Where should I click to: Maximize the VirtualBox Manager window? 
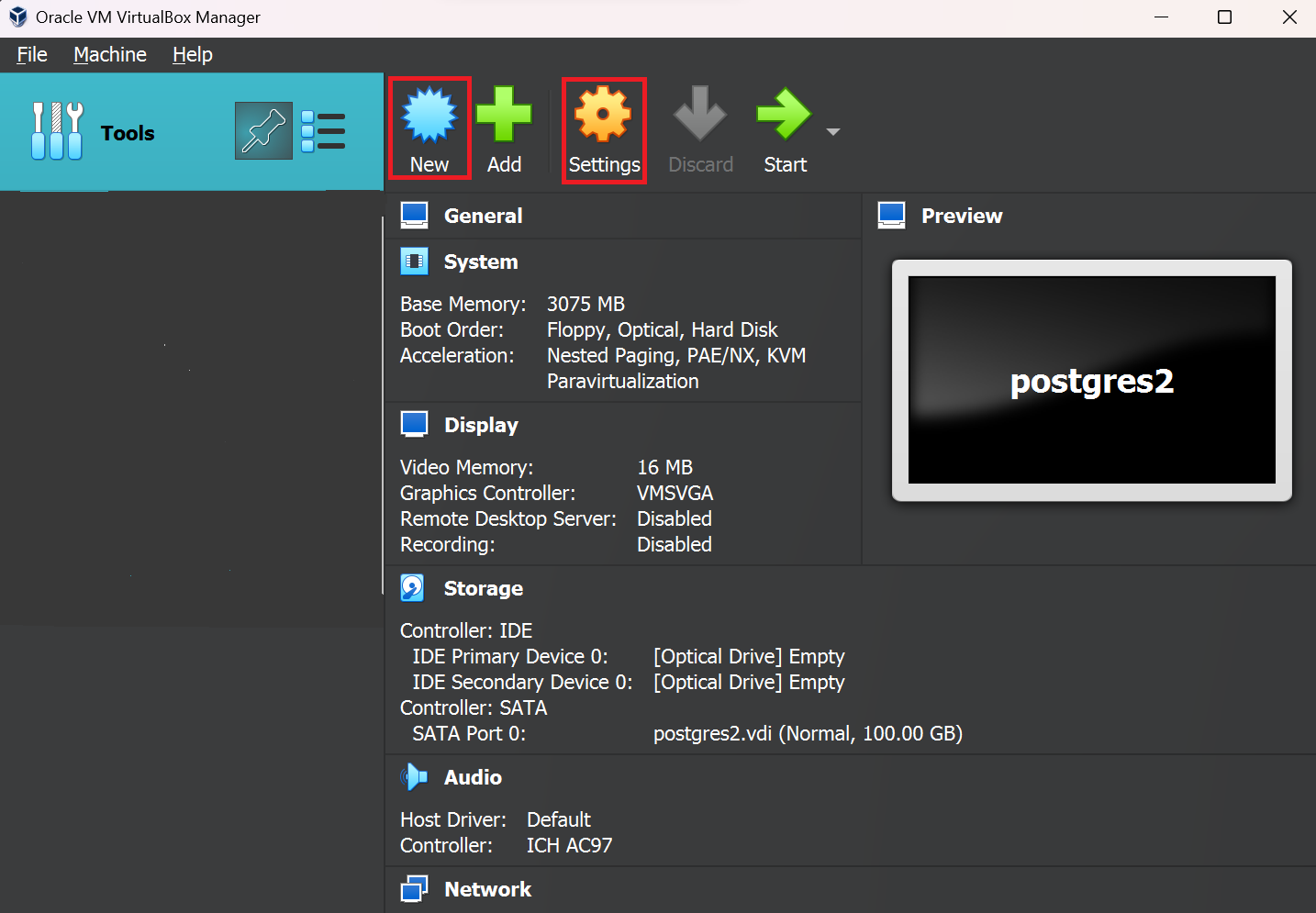tap(1224, 17)
